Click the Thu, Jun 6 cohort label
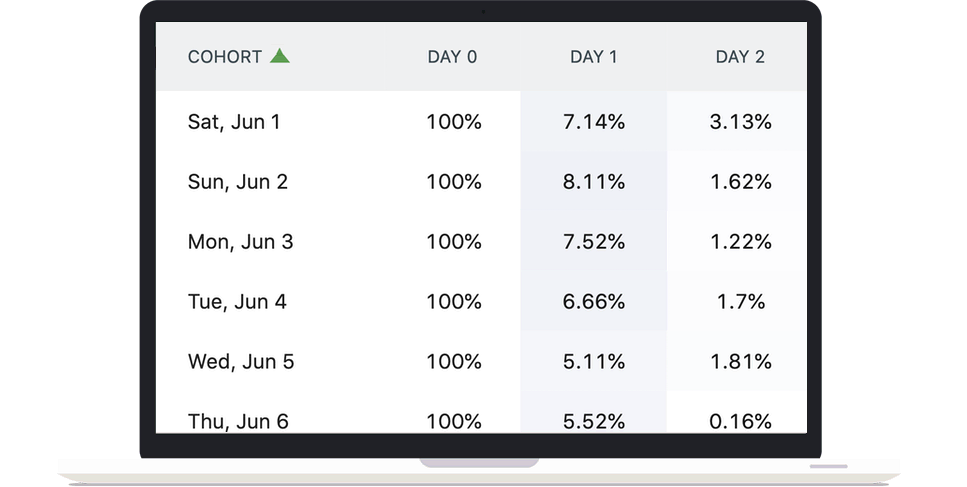Viewport: 967px width, 487px height. (x=238, y=421)
